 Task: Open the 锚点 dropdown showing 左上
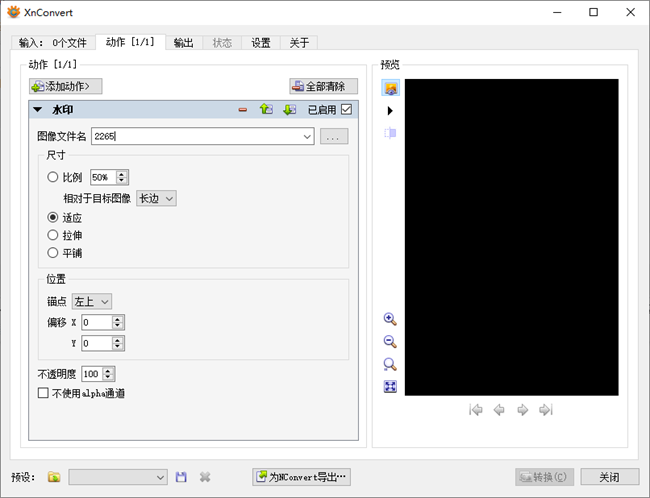click(x=92, y=300)
